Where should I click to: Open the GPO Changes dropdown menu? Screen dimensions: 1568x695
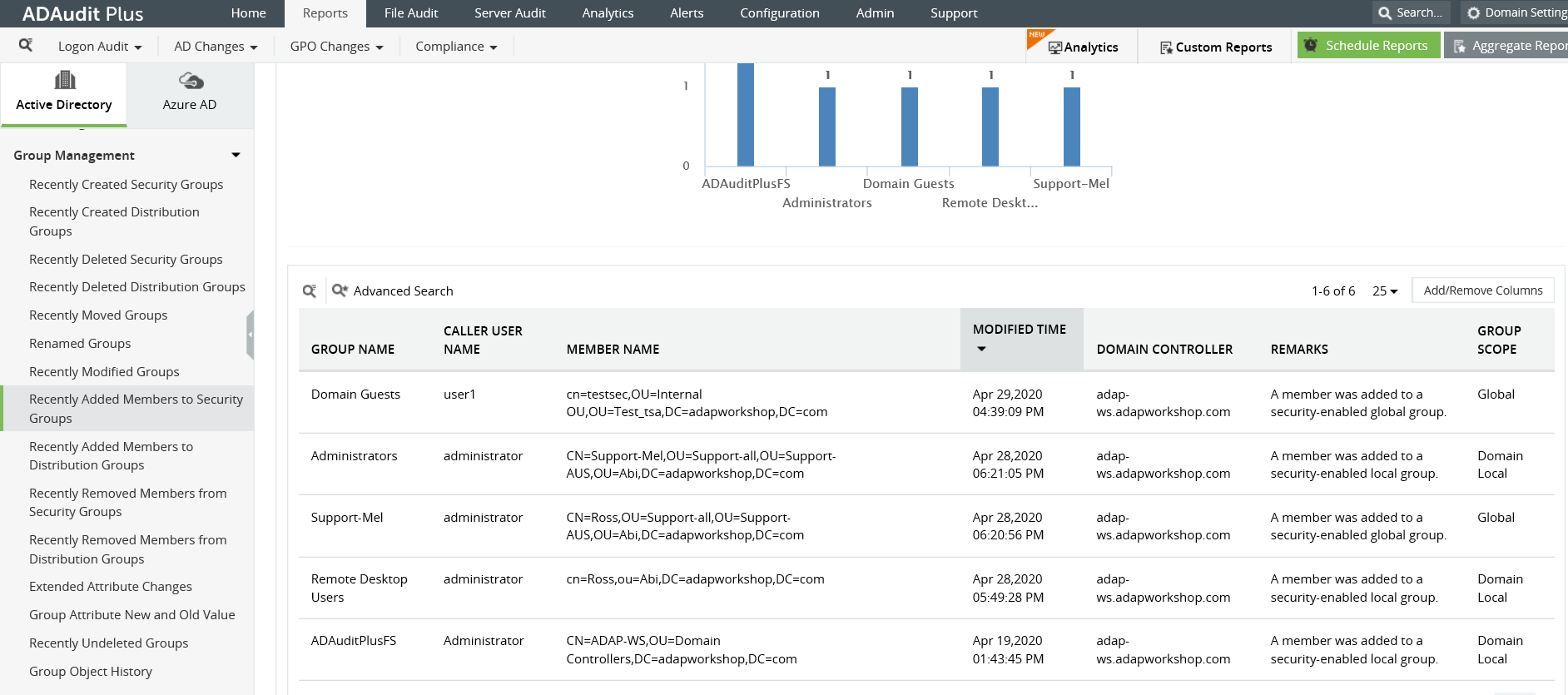[336, 47]
